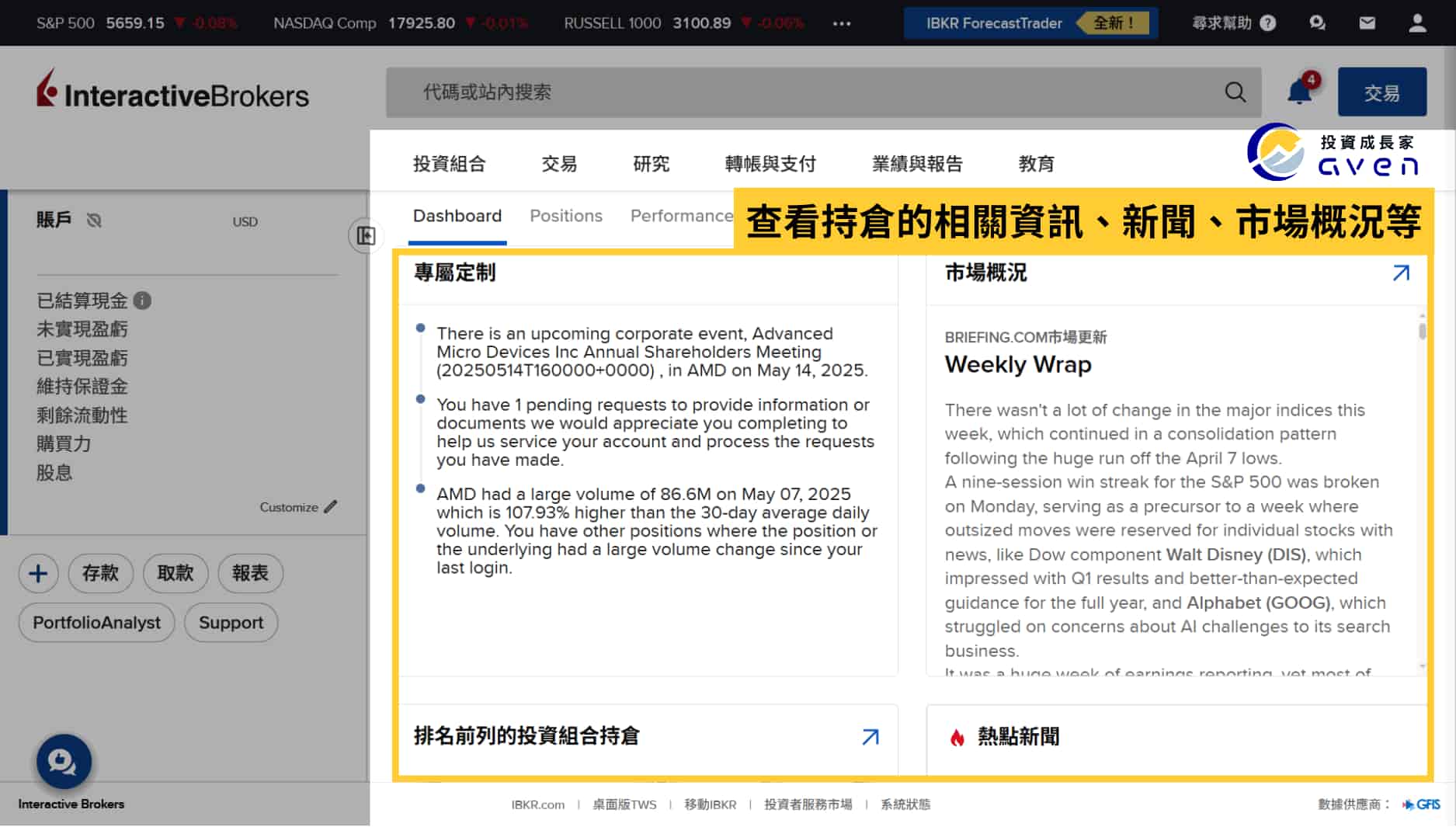Click the USD currency label
The image size is (1456, 827).
coord(245,221)
